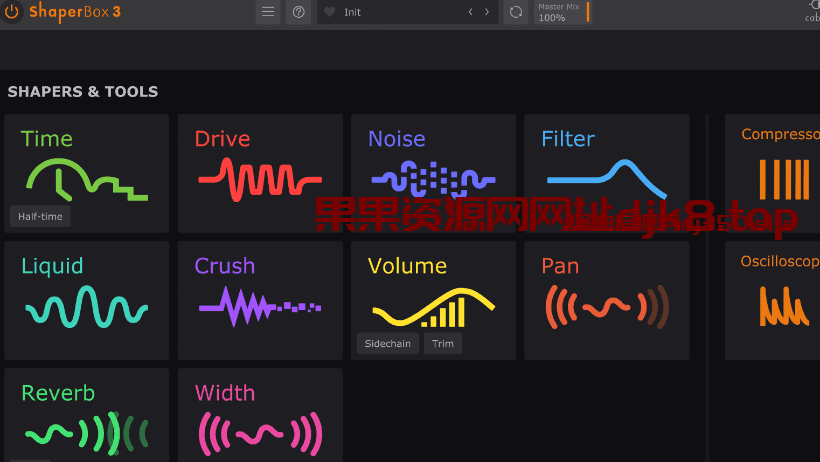Add the Crush shaper
Image resolution: width=820 pixels, height=462 pixels.
pyautogui.click(x=260, y=300)
